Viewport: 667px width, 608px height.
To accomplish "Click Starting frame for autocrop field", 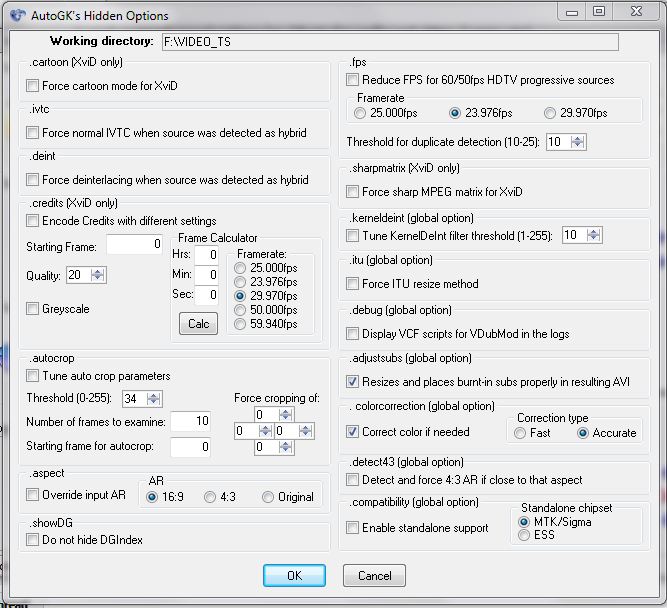I will tap(191, 447).
